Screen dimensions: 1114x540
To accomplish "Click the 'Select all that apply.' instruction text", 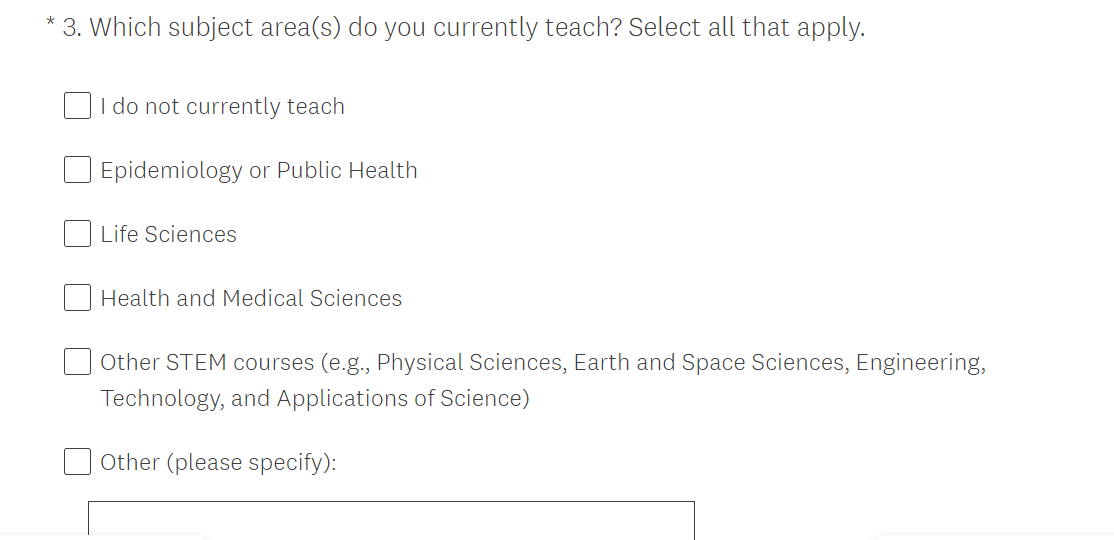I will pyautogui.click(x=746, y=28).
